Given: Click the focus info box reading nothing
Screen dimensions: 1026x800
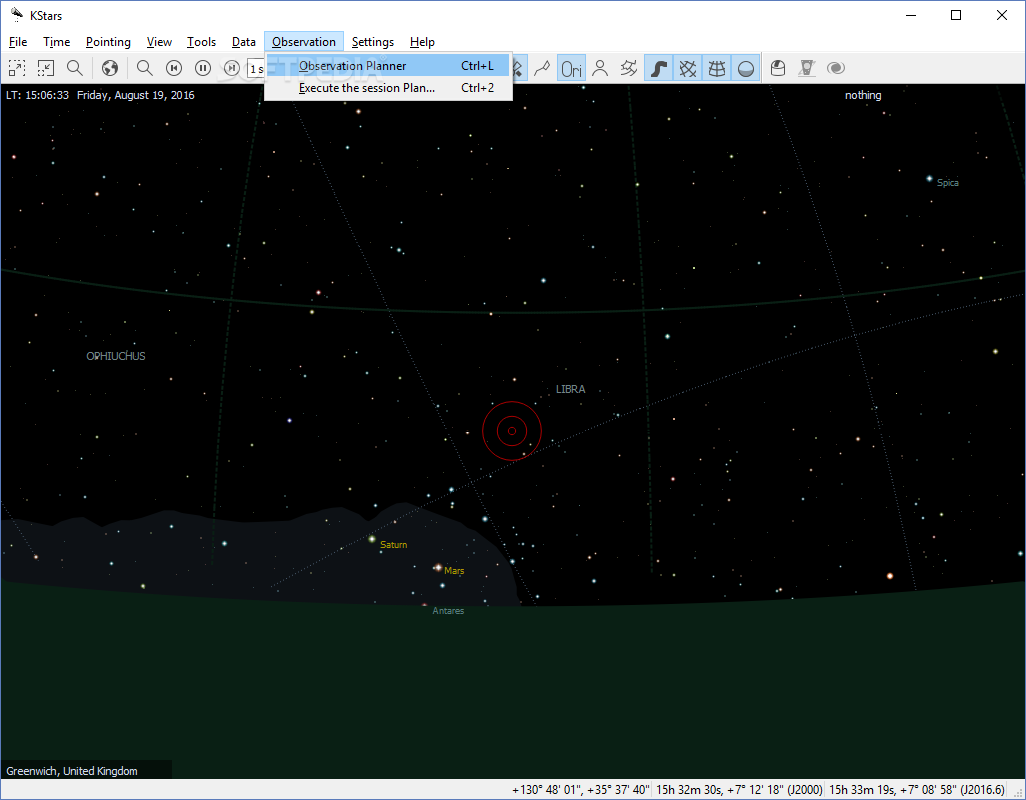Looking at the screenshot, I should [x=863, y=95].
